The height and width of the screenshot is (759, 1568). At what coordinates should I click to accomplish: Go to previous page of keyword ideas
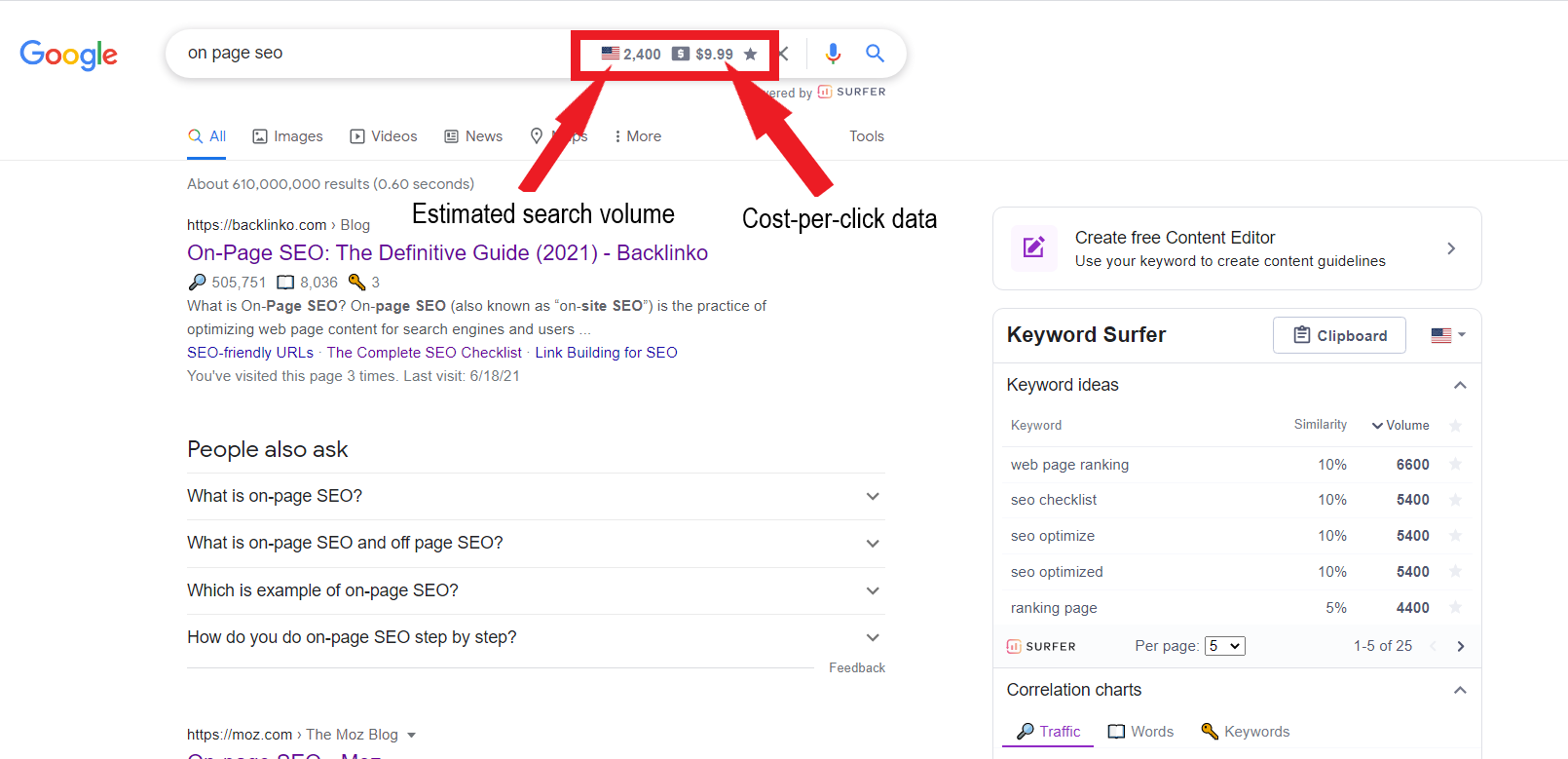[1433, 646]
